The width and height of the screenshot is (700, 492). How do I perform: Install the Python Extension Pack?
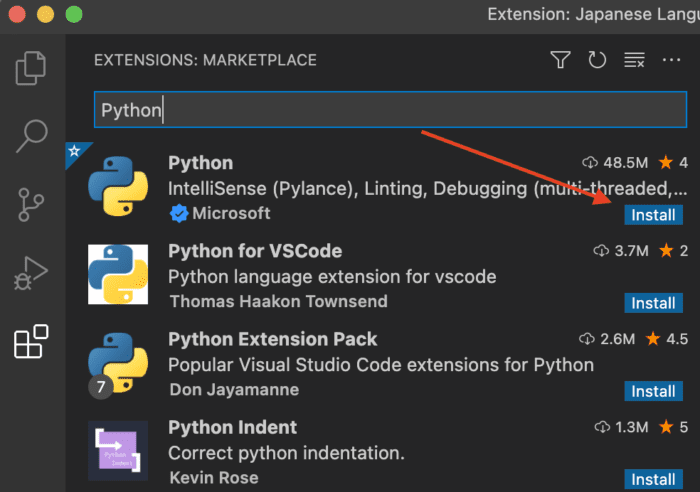click(653, 391)
